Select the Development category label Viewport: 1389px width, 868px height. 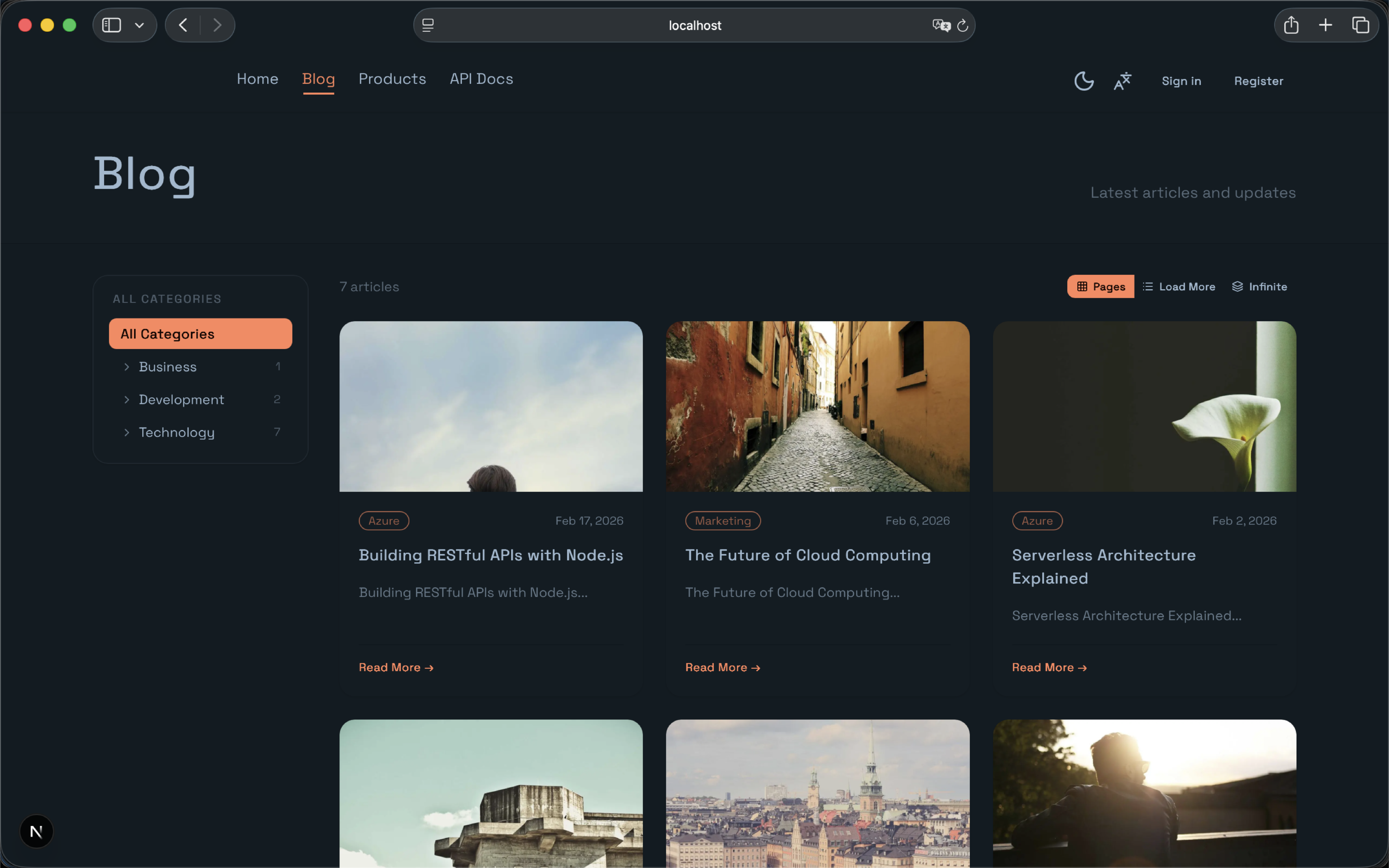coord(181,400)
